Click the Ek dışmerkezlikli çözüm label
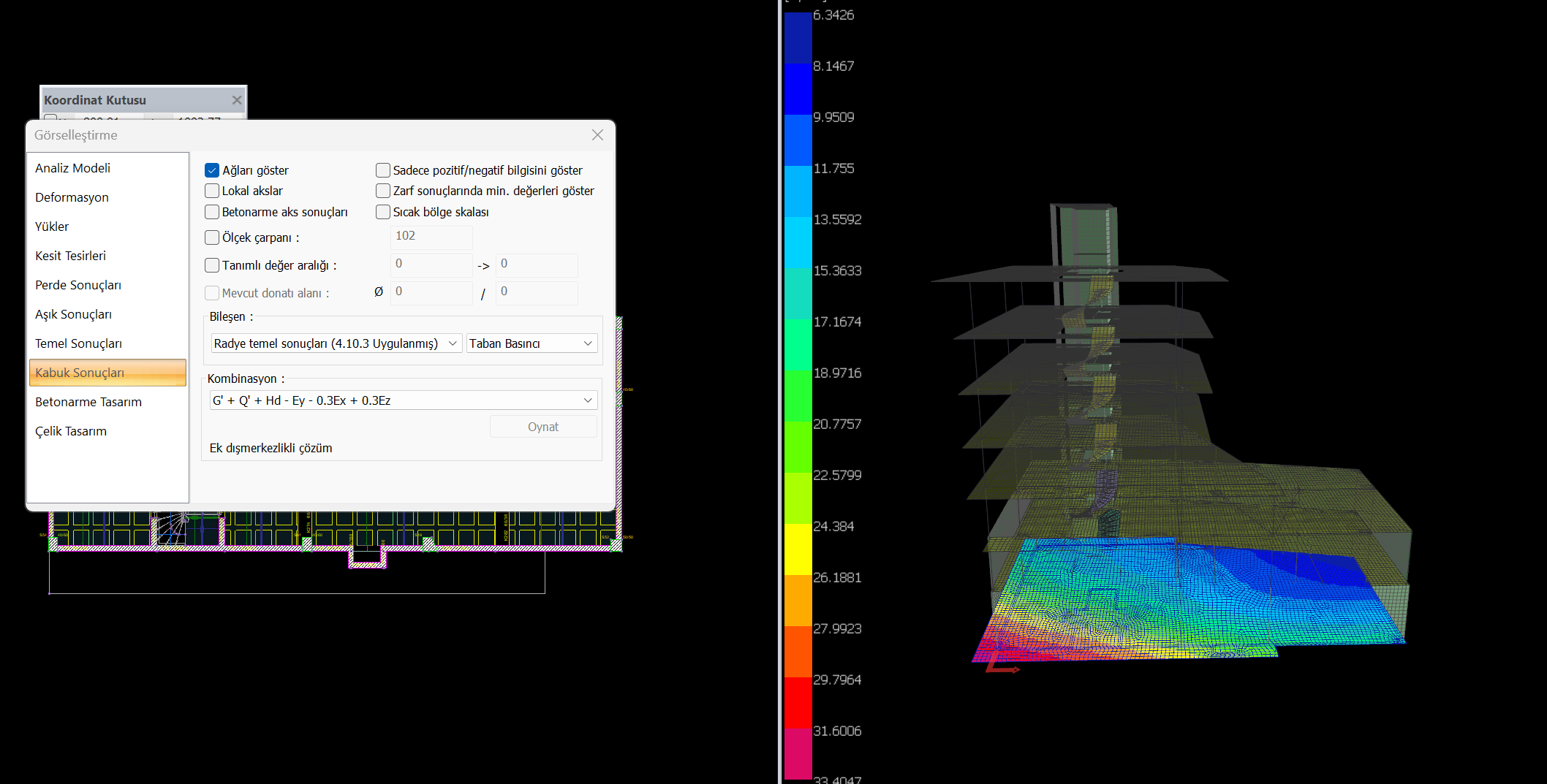Screen dimensions: 1547x784 [x=271, y=448]
